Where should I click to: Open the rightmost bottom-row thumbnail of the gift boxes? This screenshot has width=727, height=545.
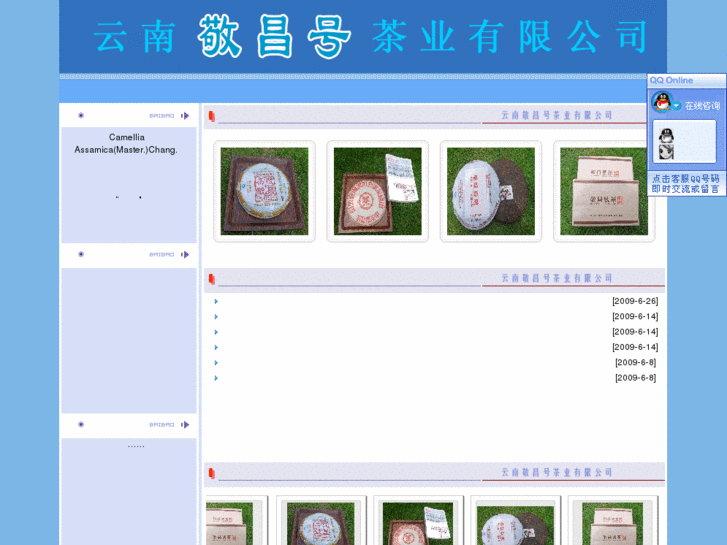pyautogui.click(x=612, y=523)
